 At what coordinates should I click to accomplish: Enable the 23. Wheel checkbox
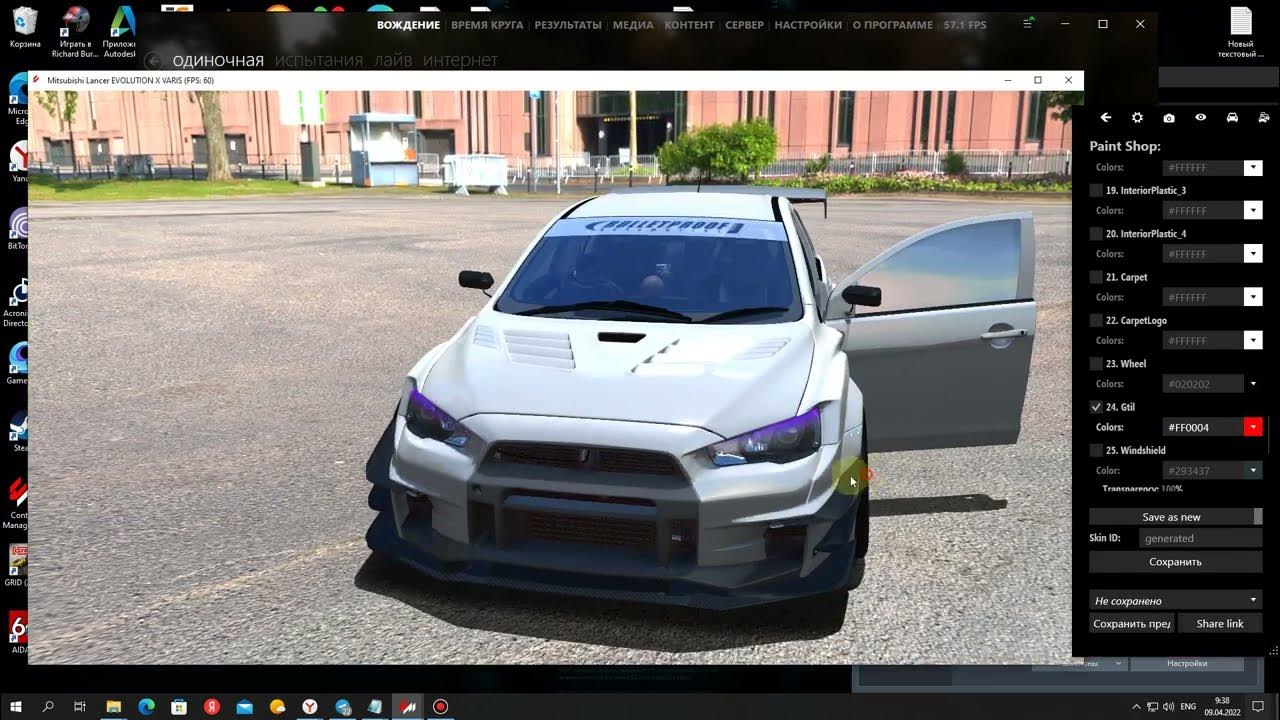[x=1096, y=364]
